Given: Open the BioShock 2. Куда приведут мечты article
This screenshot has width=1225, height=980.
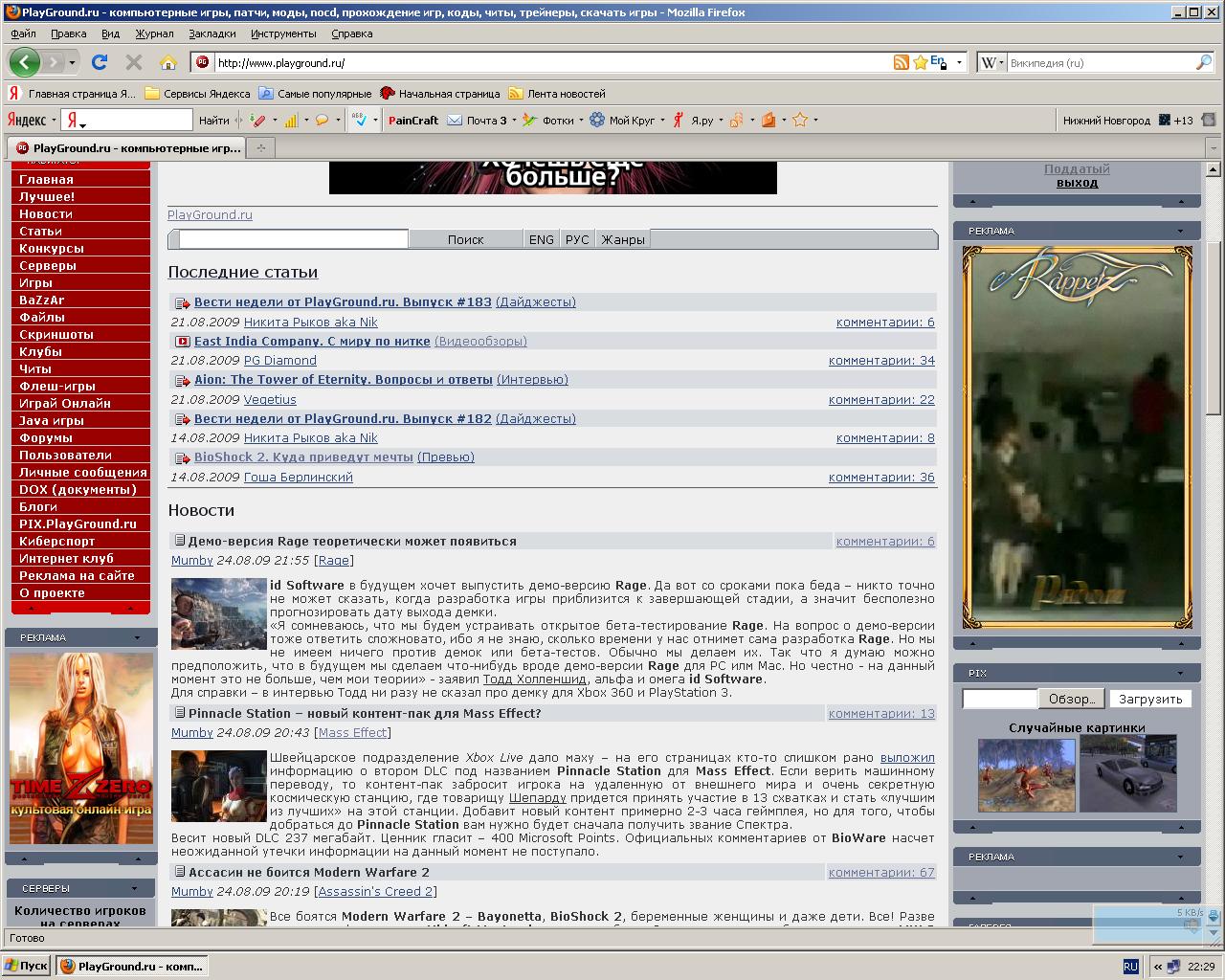Looking at the screenshot, I should 303,457.
